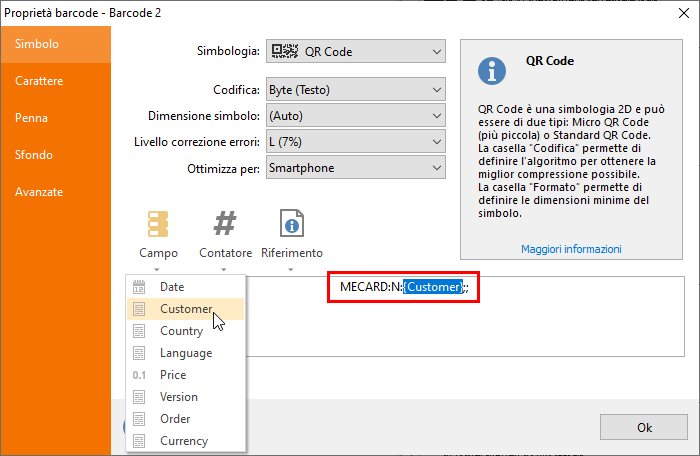This screenshot has height=456, width=700.
Task: Click the Contatore hash icon
Action: 225,224
